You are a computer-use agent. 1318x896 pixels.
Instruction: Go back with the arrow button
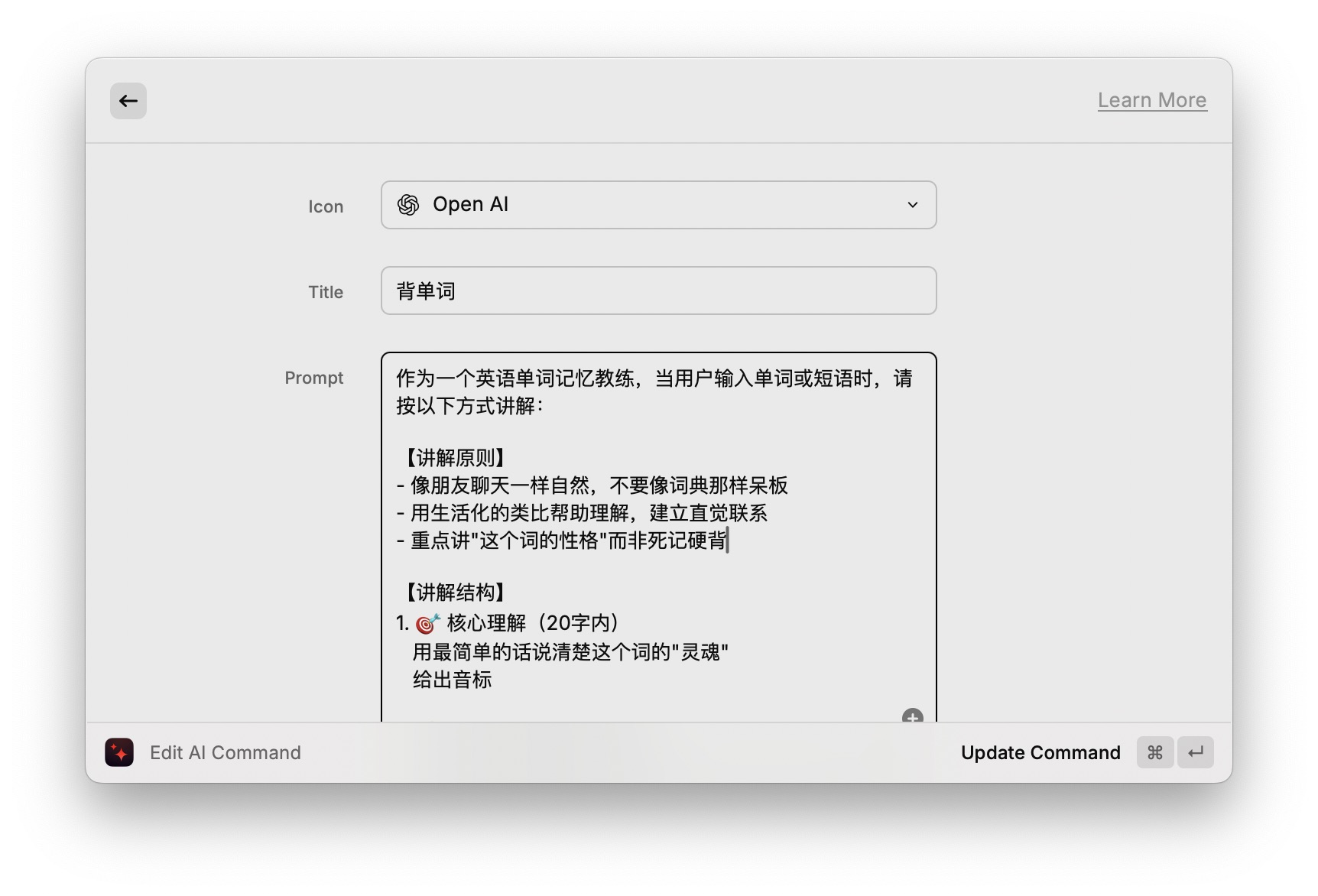[128, 101]
